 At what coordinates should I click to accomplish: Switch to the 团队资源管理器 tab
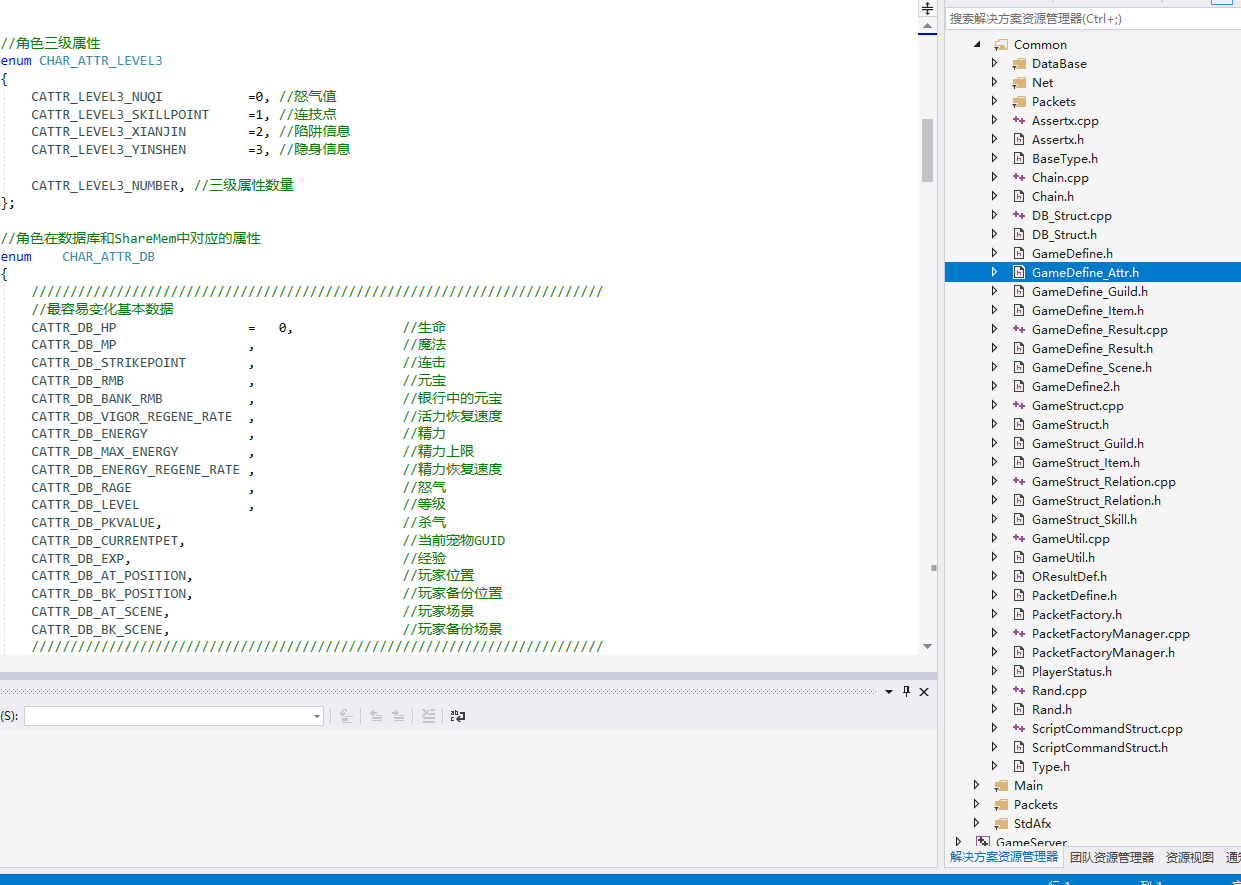[x=1111, y=857]
